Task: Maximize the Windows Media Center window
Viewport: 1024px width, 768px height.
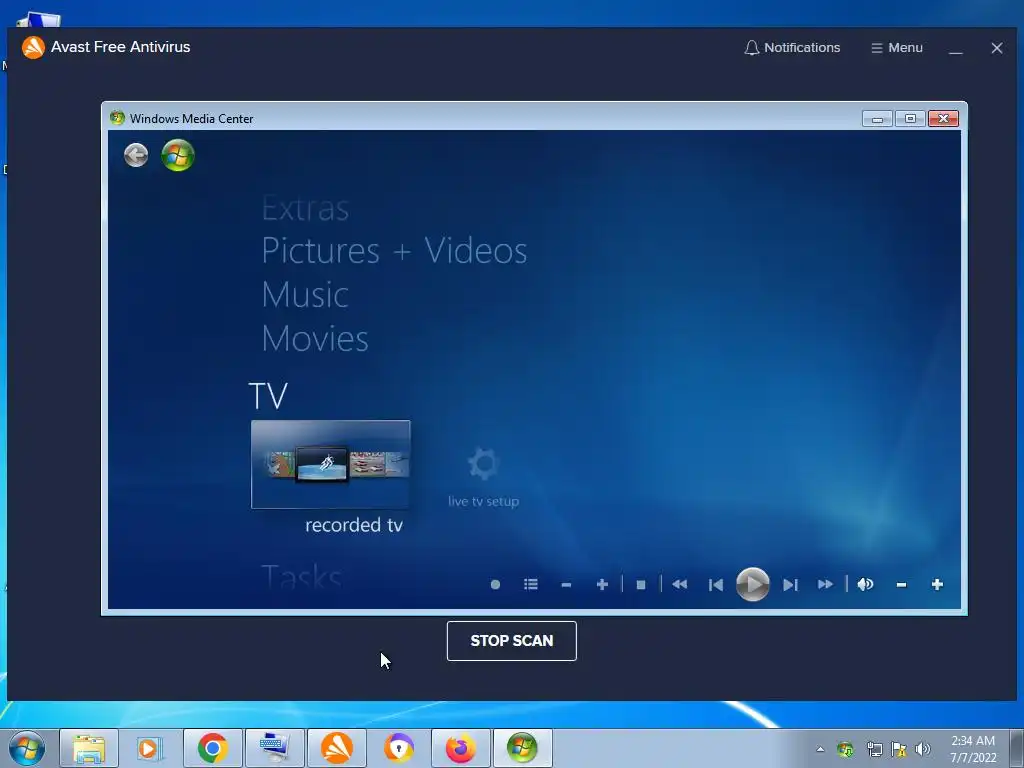Action: pyautogui.click(x=910, y=118)
